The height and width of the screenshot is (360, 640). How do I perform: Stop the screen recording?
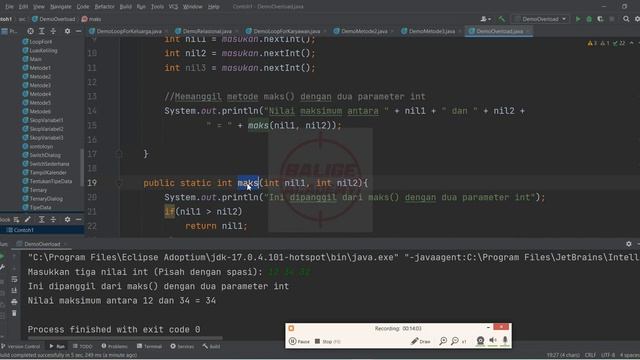[327, 341]
